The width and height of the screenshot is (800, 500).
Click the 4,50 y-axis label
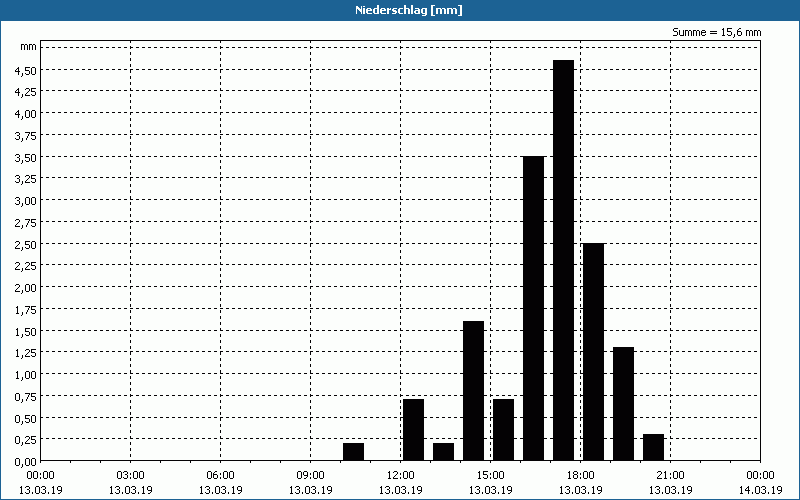tap(26, 70)
